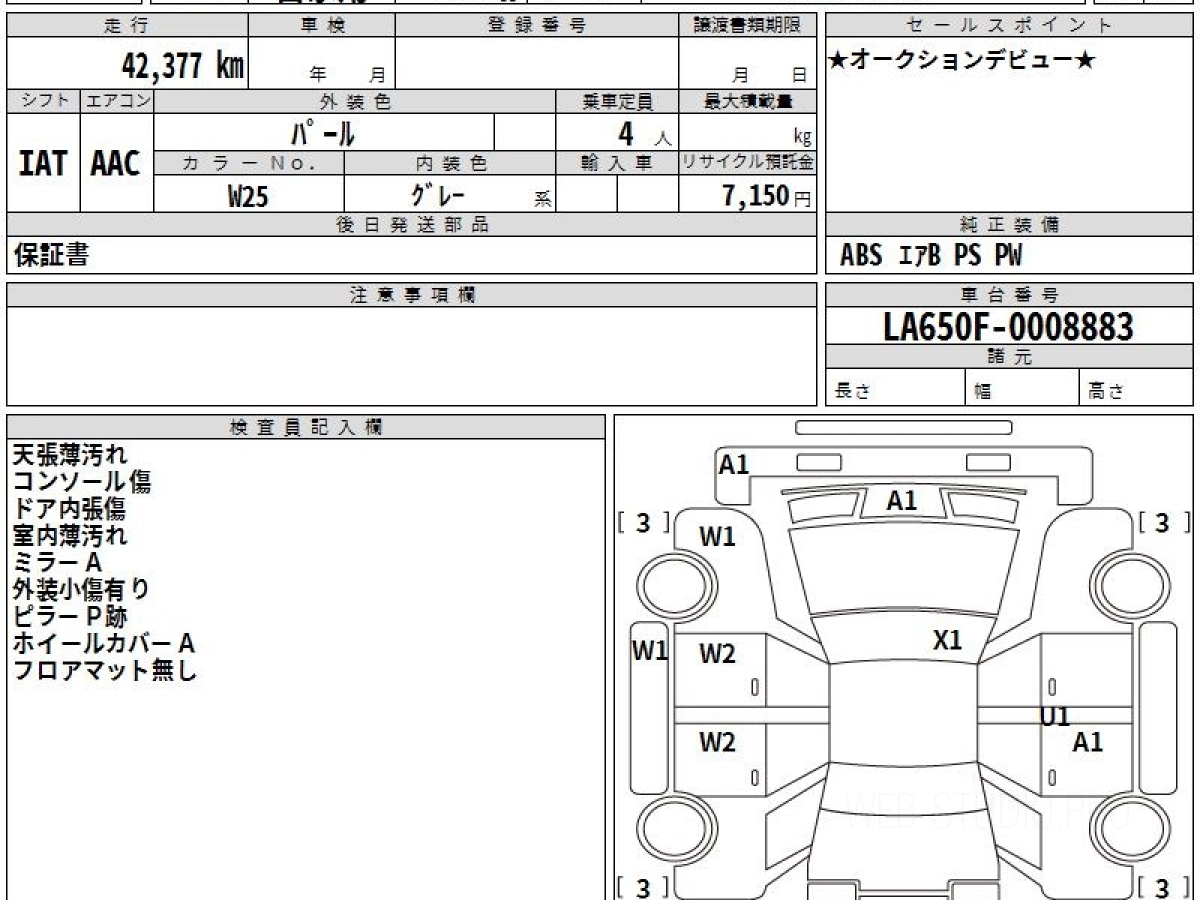Select the 純正装備 header
The width and height of the screenshot is (1200, 900).
point(1009,225)
